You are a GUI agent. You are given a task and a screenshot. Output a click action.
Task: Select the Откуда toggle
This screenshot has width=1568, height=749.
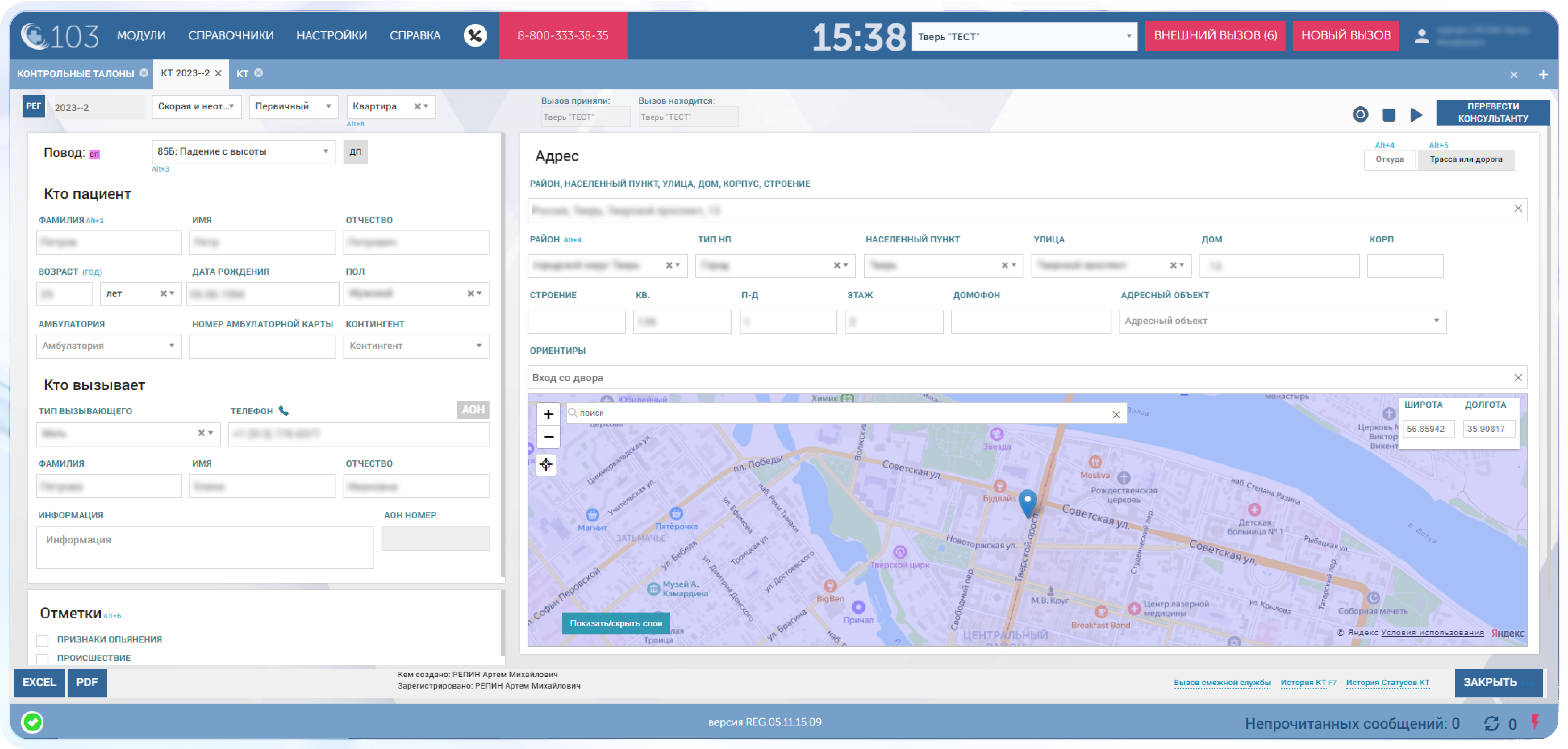coord(1389,159)
